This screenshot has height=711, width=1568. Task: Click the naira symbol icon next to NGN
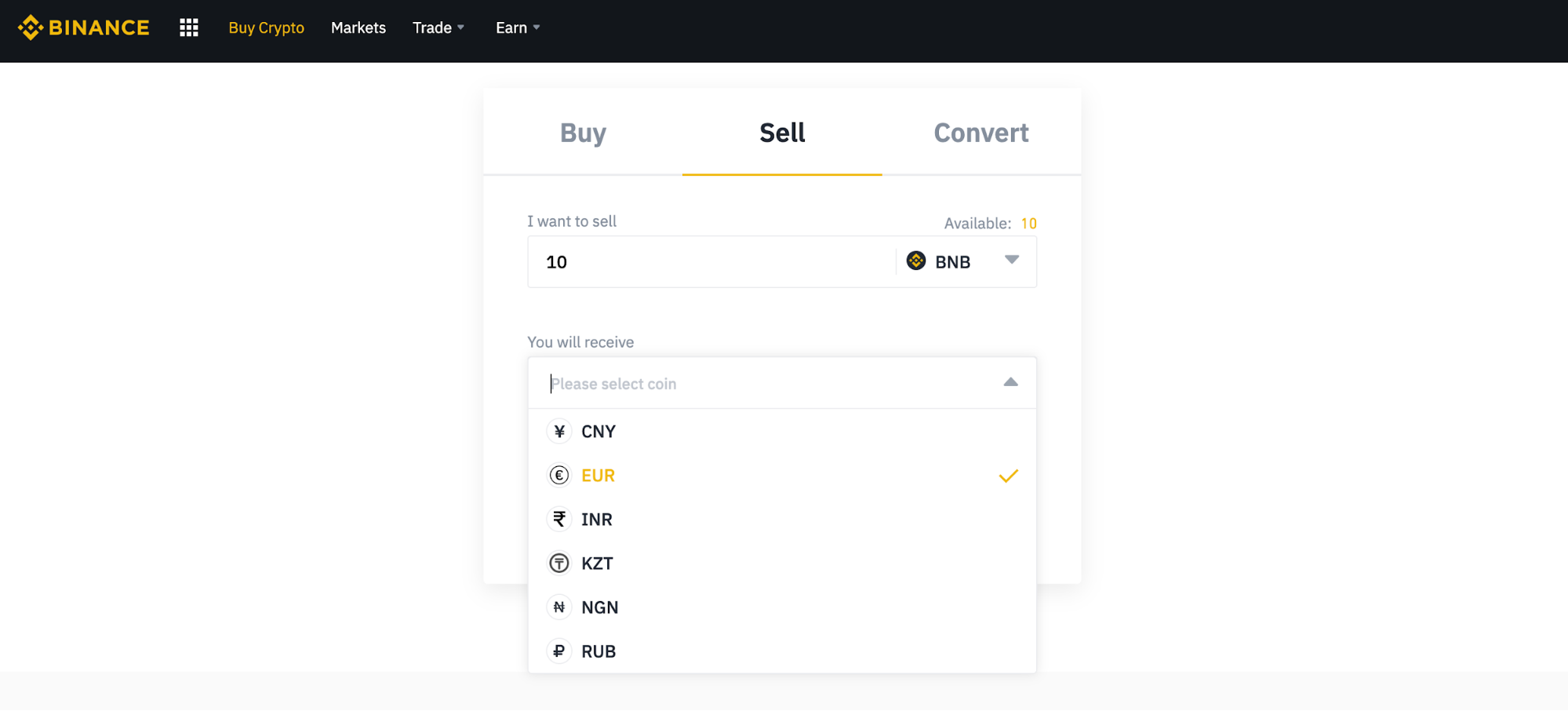pos(558,607)
